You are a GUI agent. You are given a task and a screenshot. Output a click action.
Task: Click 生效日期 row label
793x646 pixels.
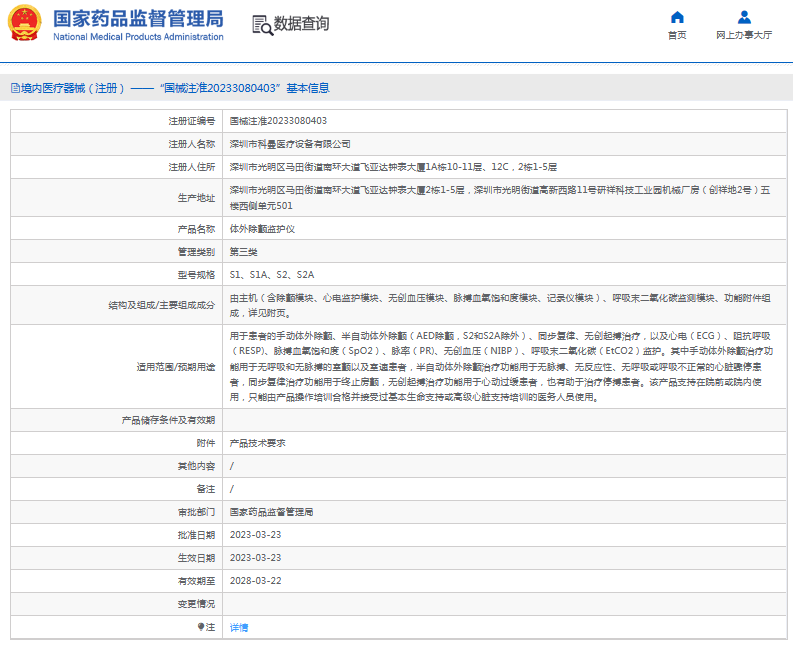[x=196, y=558]
